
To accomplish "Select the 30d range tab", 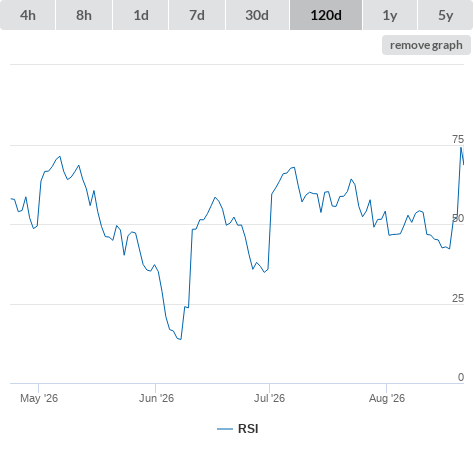I will (257, 15).
